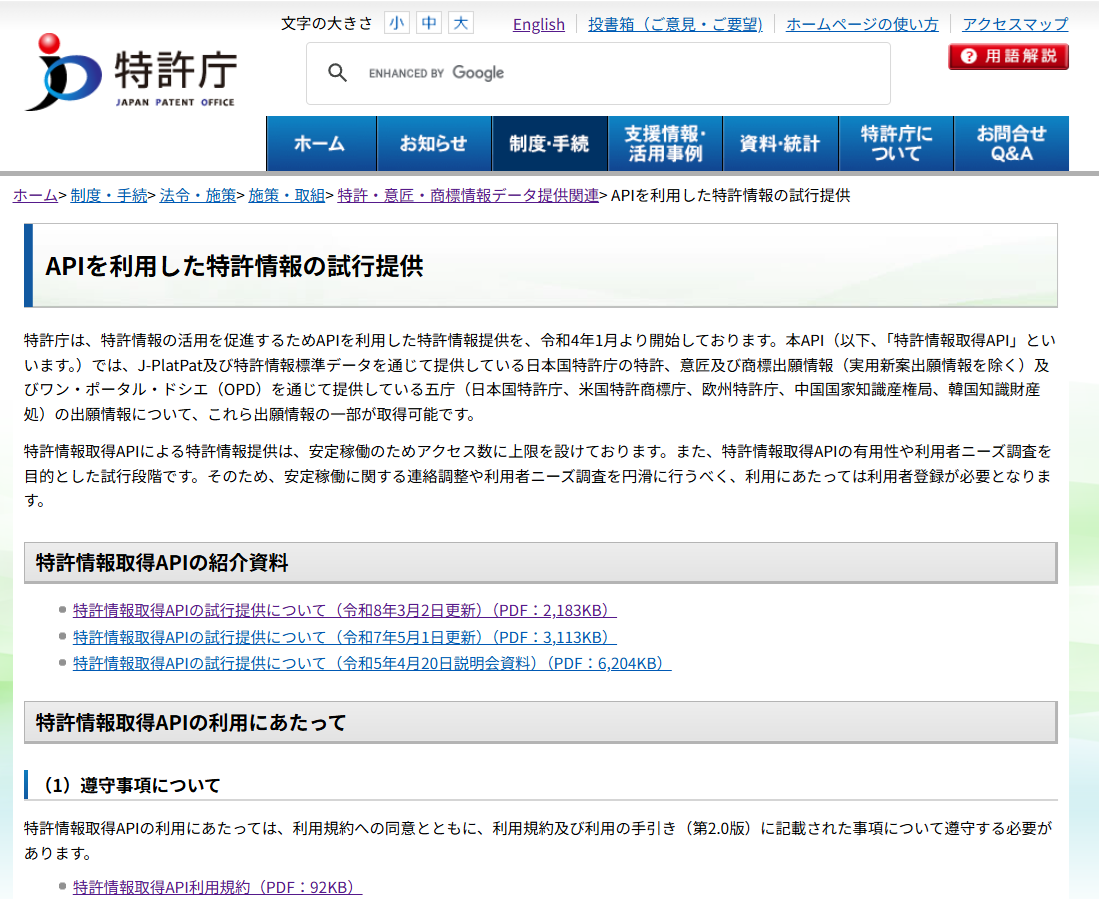Set text size to 中

429,23
